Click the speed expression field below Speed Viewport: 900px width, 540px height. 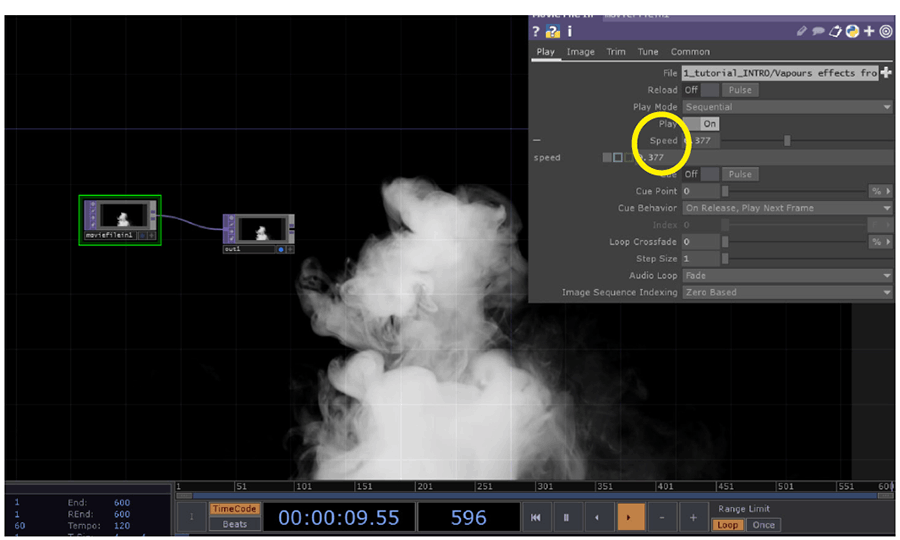click(x=763, y=157)
